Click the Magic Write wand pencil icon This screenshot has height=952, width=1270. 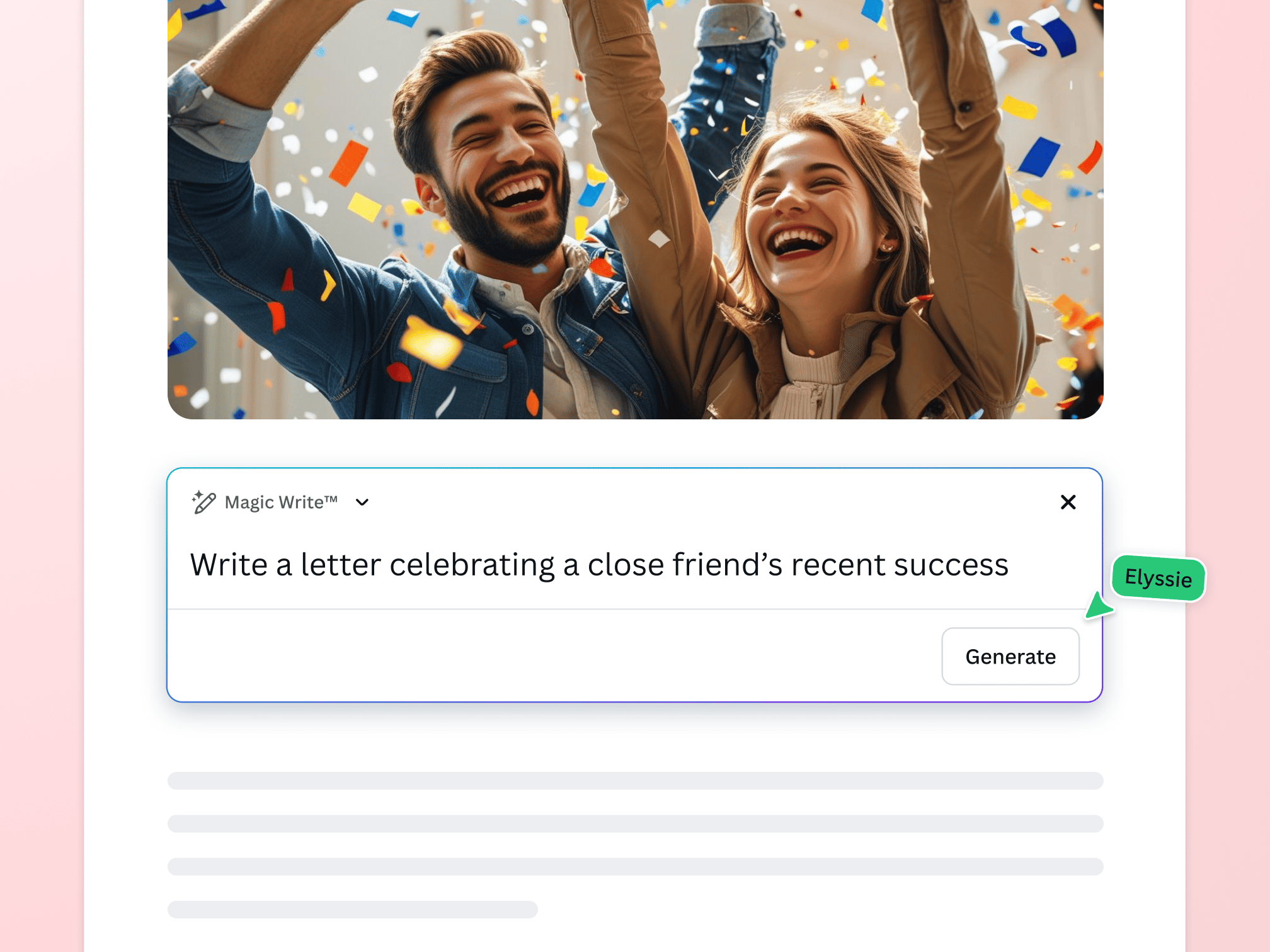point(203,502)
